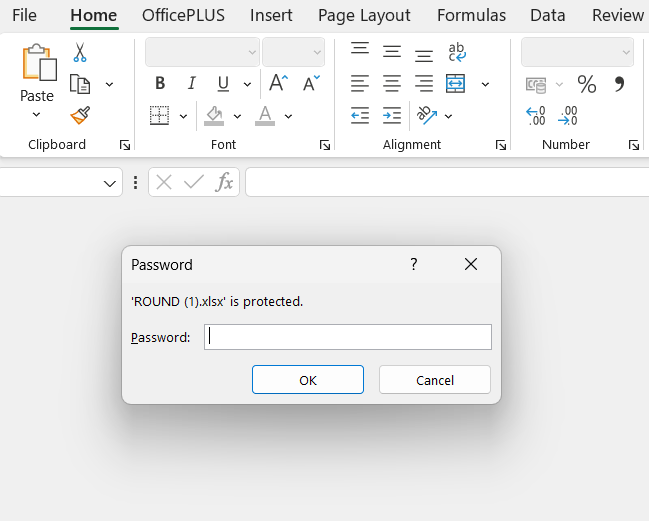649x521 pixels.
Task: Click the Cut scissors icon
Action: coord(80,52)
